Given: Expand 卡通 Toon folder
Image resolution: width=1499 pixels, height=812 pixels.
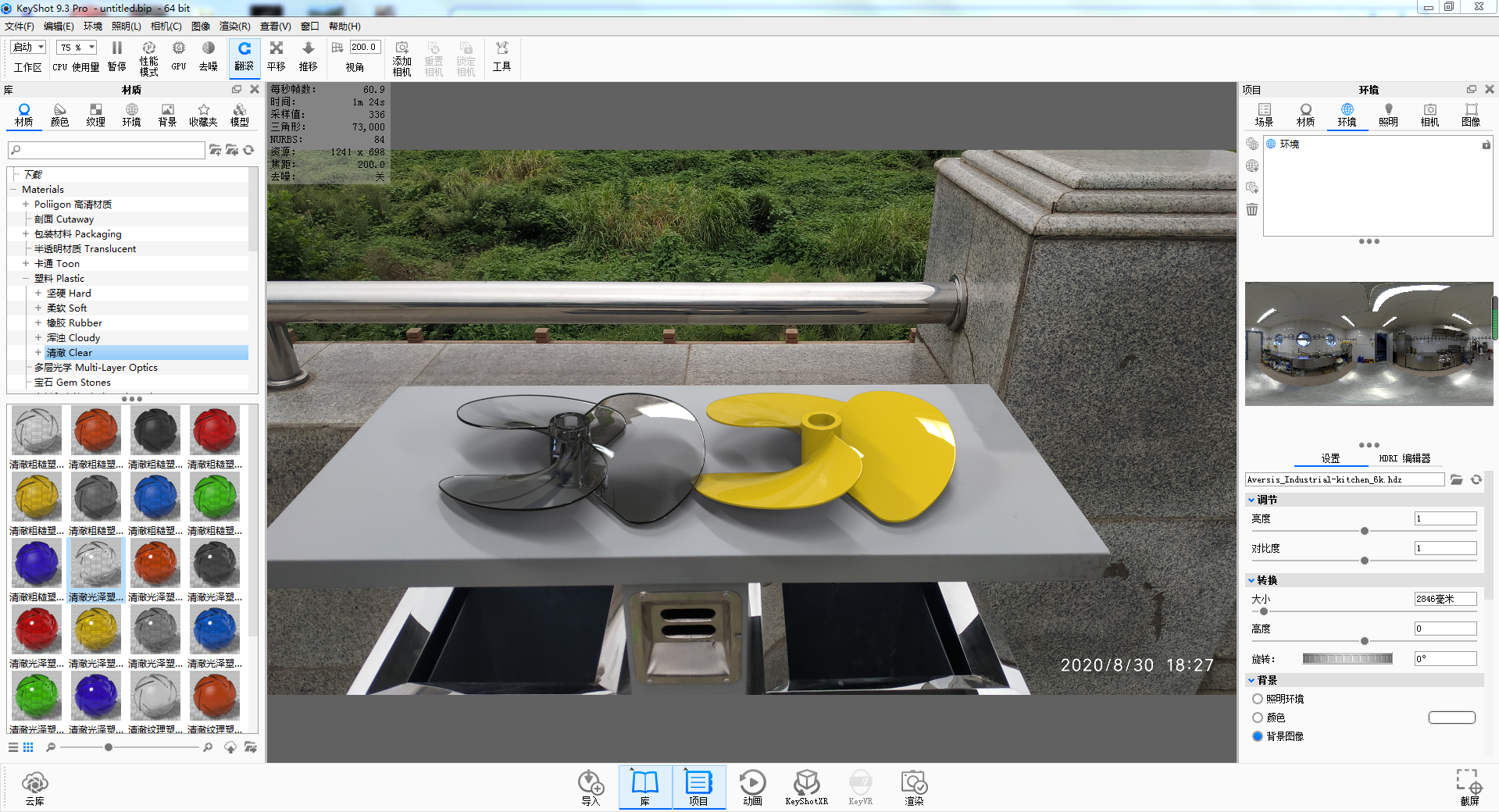Looking at the screenshot, I should click(x=26, y=264).
